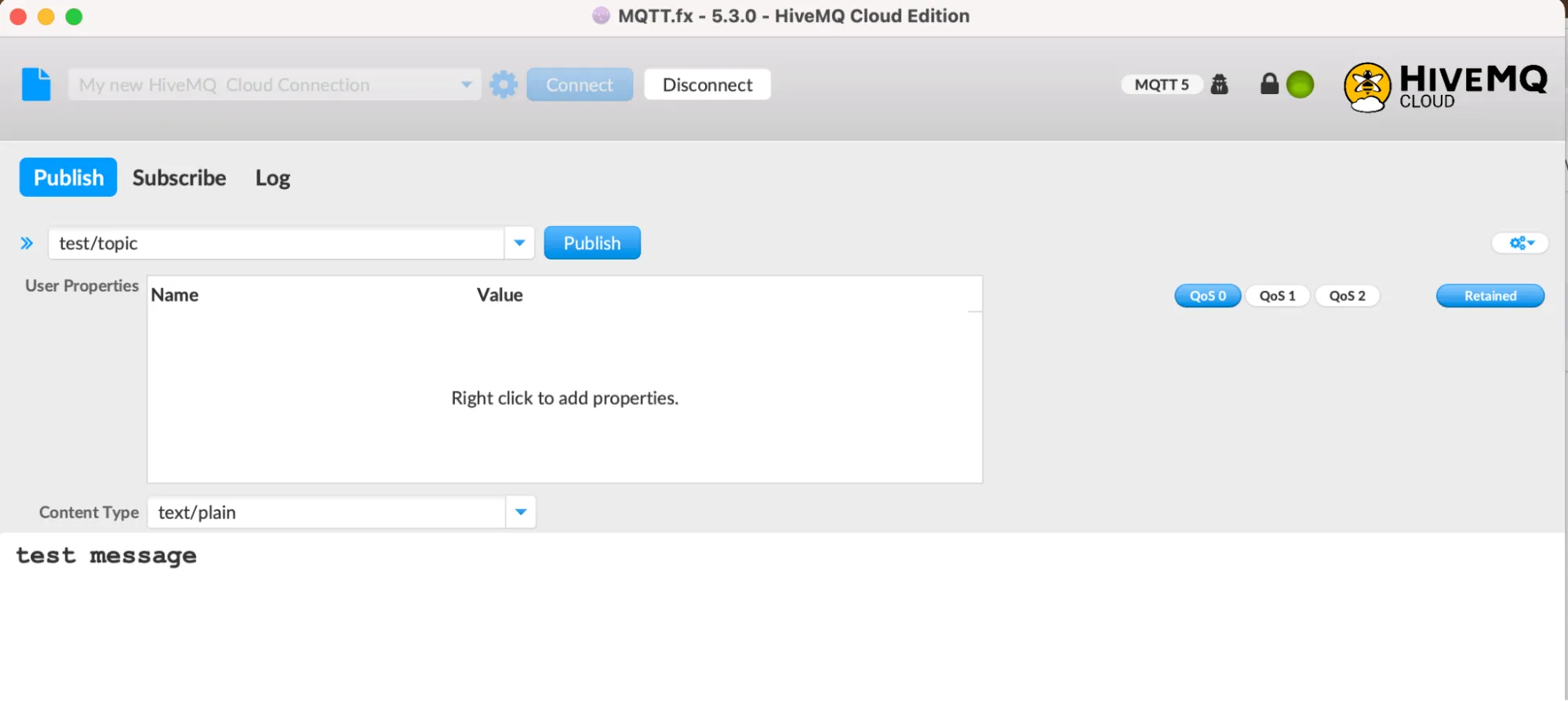The height and width of the screenshot is (701, 1568).
Task: Click the blue new document icon
Action: pyautogui.click(x=36, y=84)
